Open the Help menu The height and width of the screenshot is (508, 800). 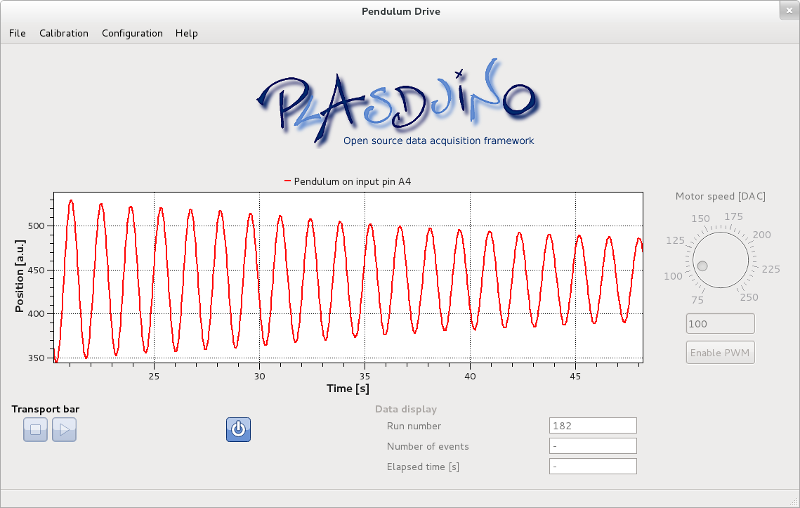186,33
